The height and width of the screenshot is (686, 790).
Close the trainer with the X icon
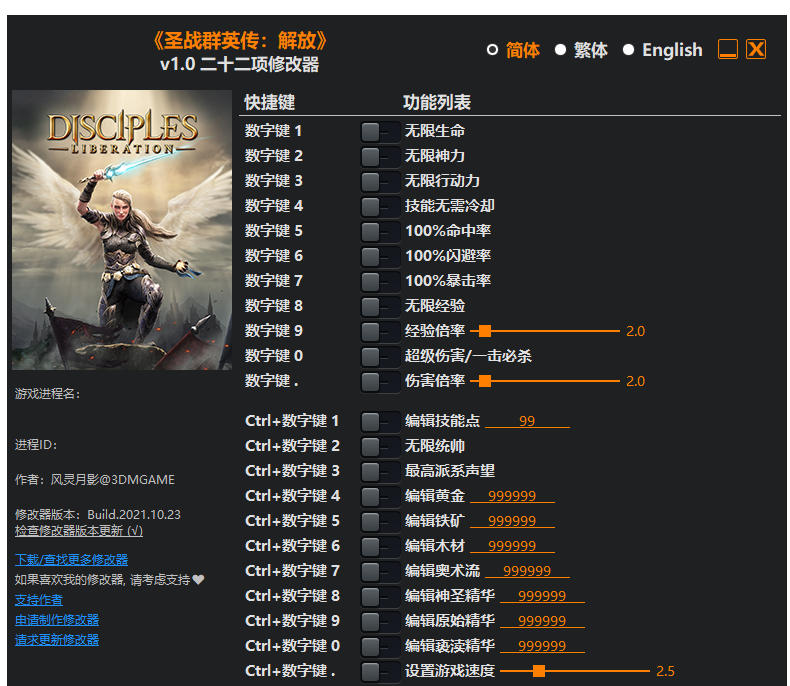(756, 49)
